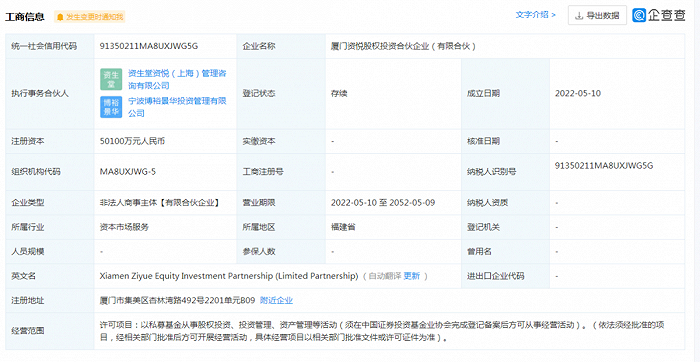Select the 工商信息 section heading
The width and height of the screenshot is (700, 362).
(25, 17)
